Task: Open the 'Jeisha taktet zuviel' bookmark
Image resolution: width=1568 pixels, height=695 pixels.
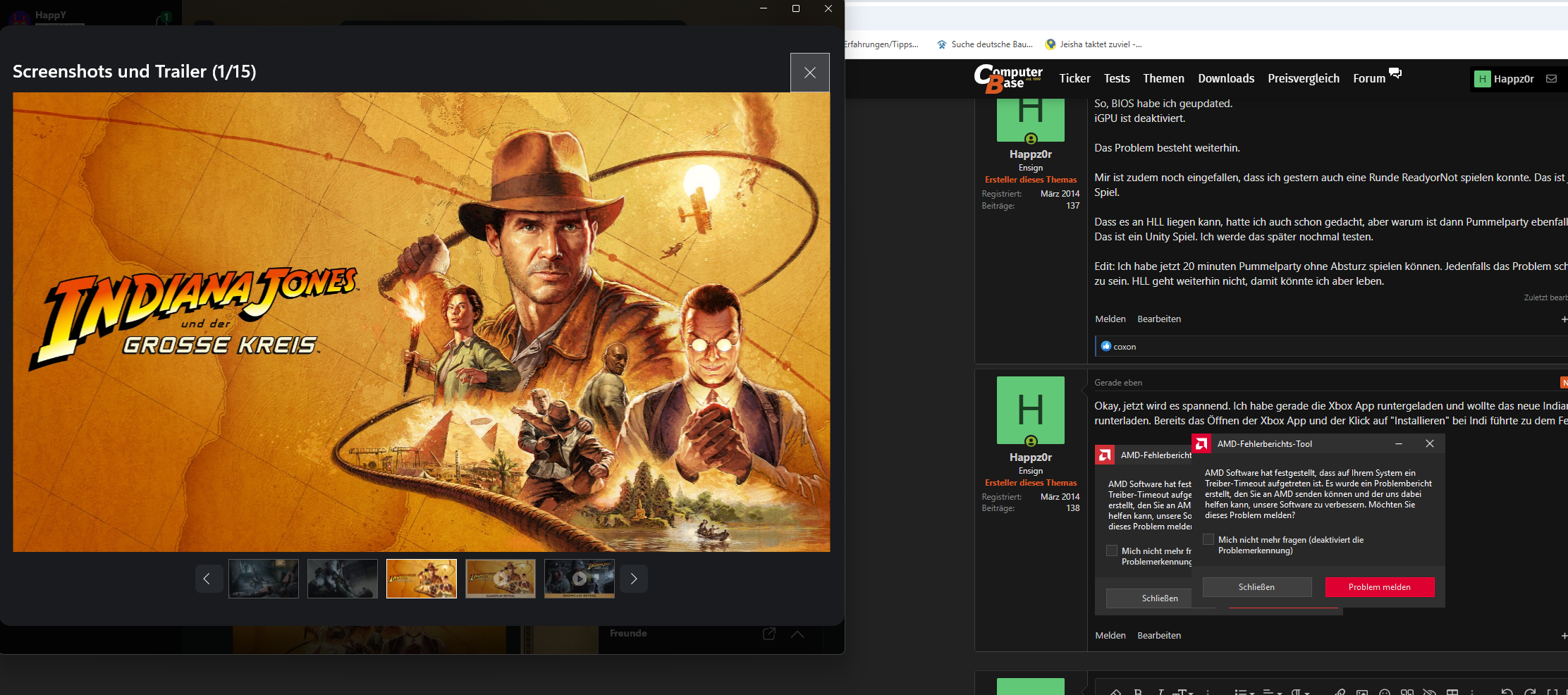Action: (1094, 44)
